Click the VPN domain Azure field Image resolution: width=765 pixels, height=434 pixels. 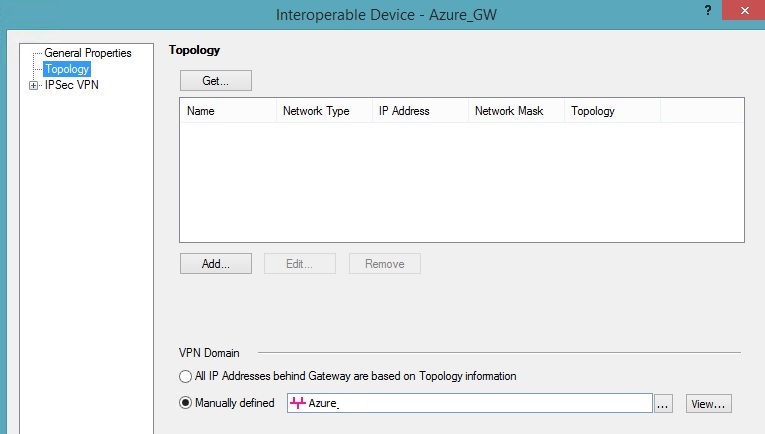tap(469, 403)
